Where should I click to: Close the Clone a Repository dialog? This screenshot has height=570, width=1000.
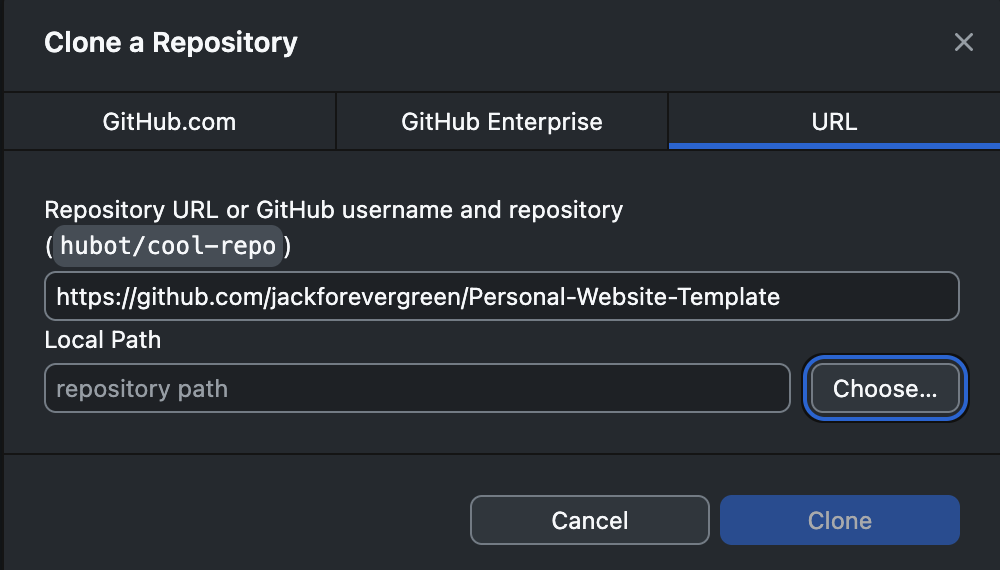point(963,42)
